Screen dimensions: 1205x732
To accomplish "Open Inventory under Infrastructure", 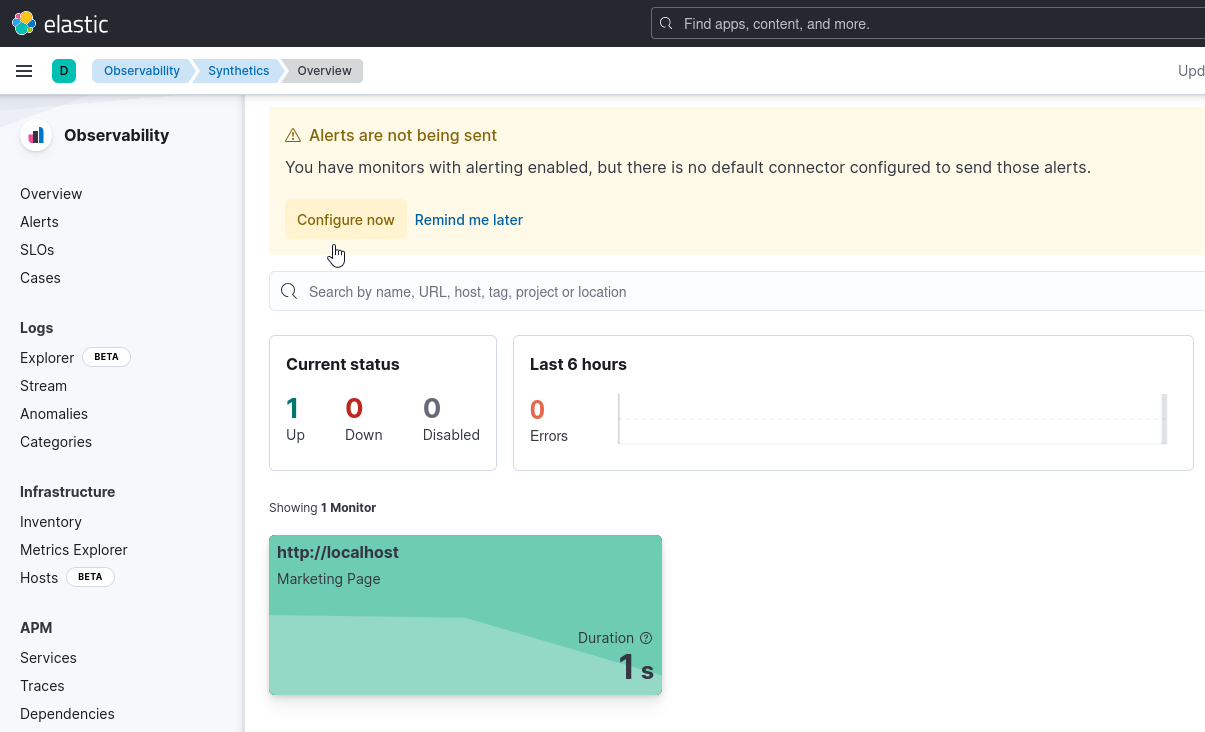I will [51, 522].
